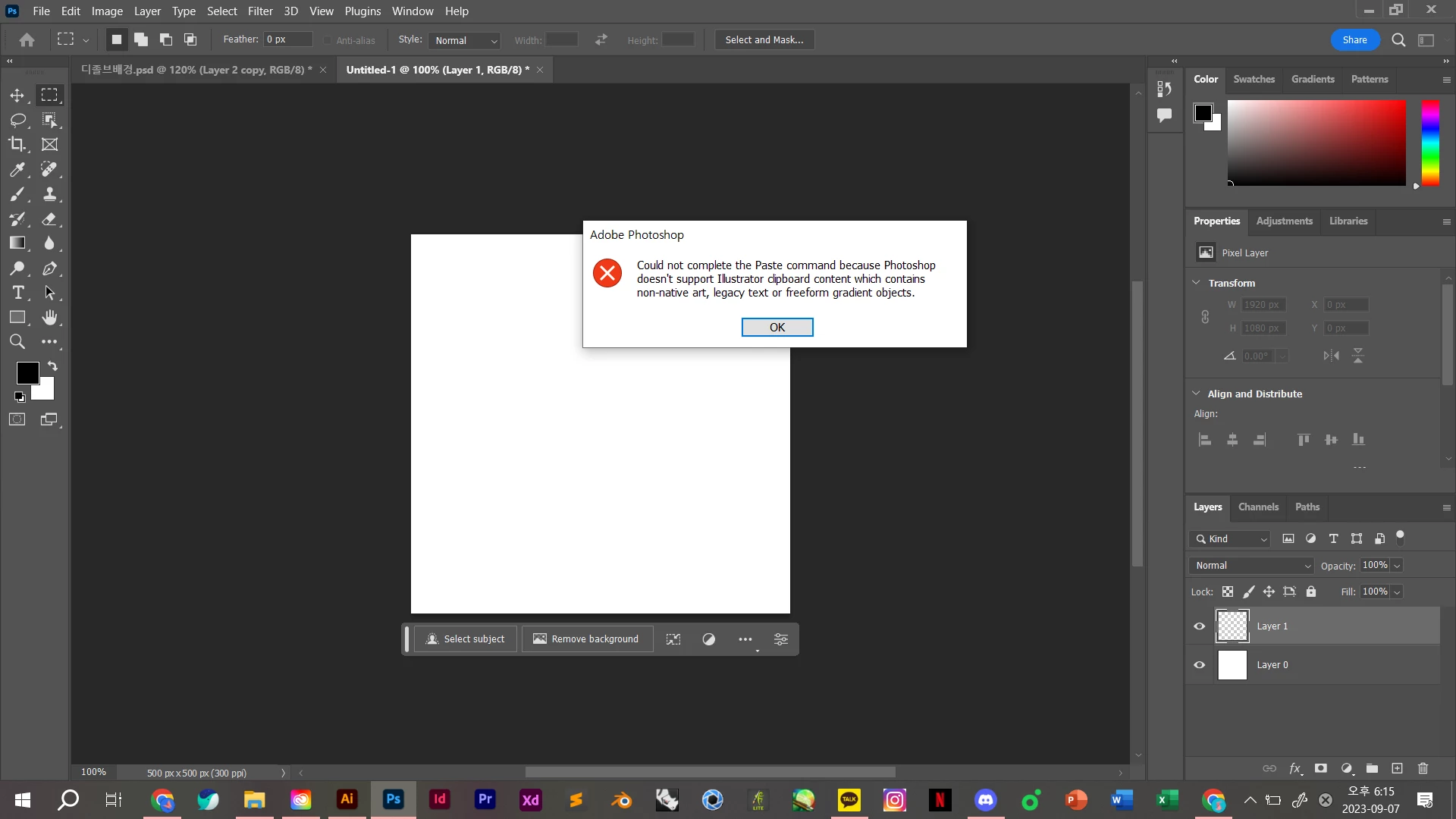Click the foreground black color swatch
The image size is (1456, 819).
point(27,372)
